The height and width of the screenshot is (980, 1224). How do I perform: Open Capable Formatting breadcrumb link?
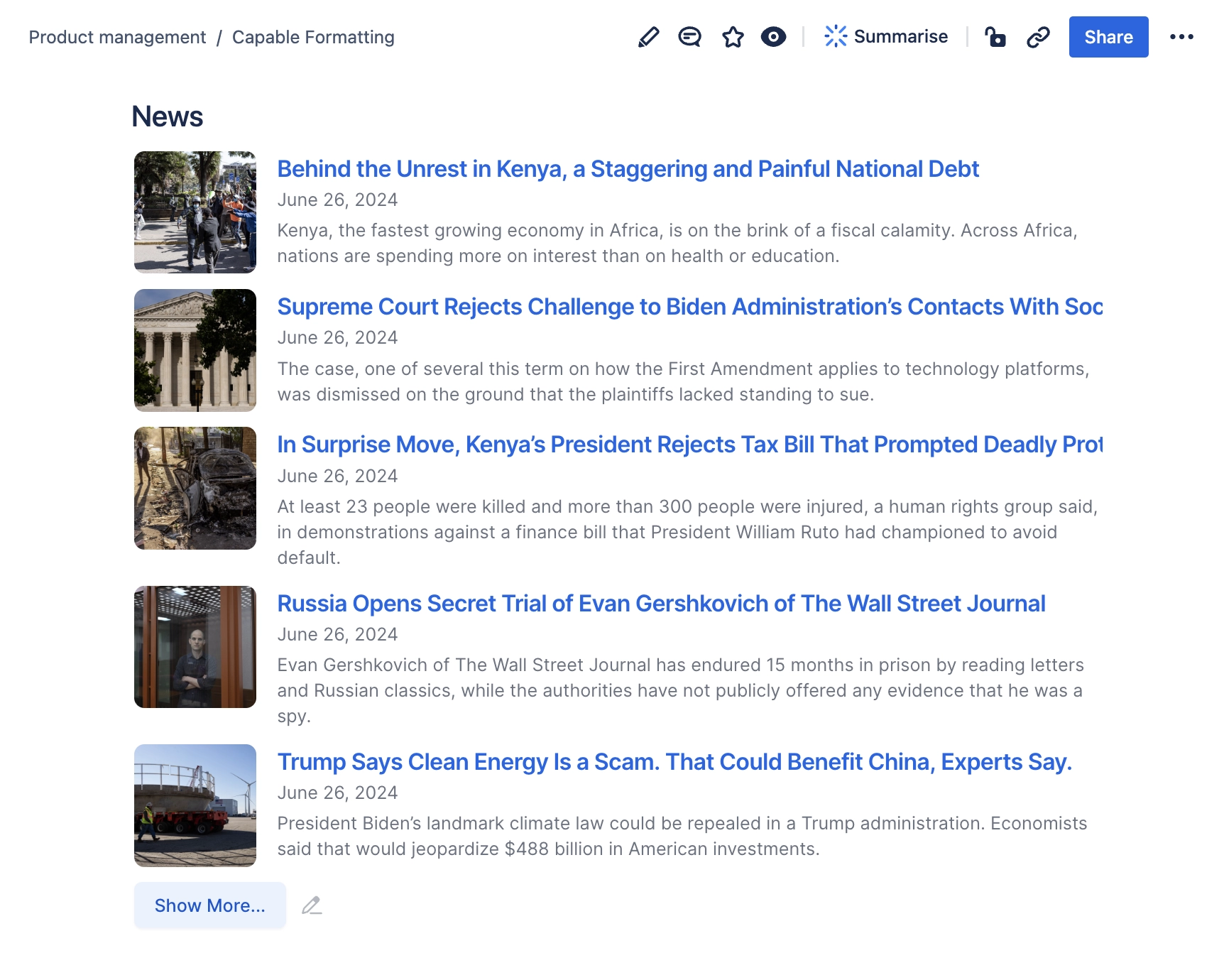point(313,37)
